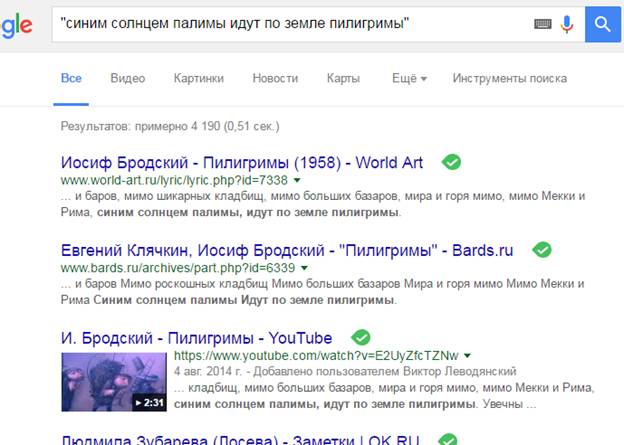The height and width of the screenshot is (445, 624).
Task: Click green checkmark beside World Art result
Action: pyautogui.click(x=451, y=162)
